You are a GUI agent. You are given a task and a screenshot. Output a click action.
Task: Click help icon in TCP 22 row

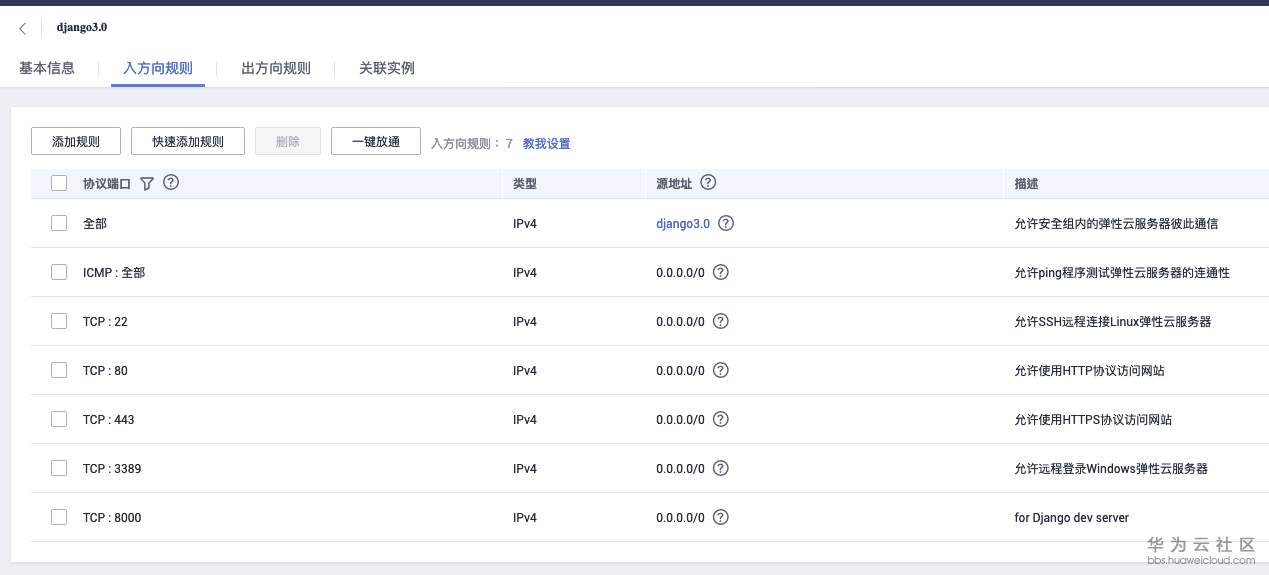[721, 321]
